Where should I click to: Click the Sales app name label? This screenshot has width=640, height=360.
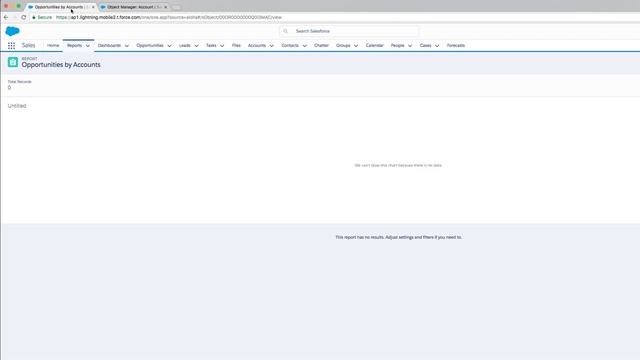[29, 45]
